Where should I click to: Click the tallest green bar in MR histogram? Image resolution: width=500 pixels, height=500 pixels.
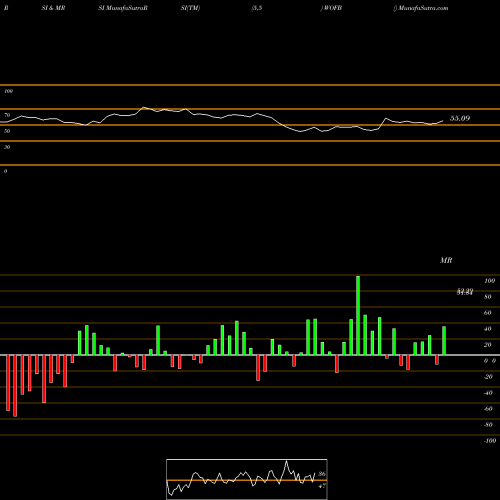coord(358,315)
